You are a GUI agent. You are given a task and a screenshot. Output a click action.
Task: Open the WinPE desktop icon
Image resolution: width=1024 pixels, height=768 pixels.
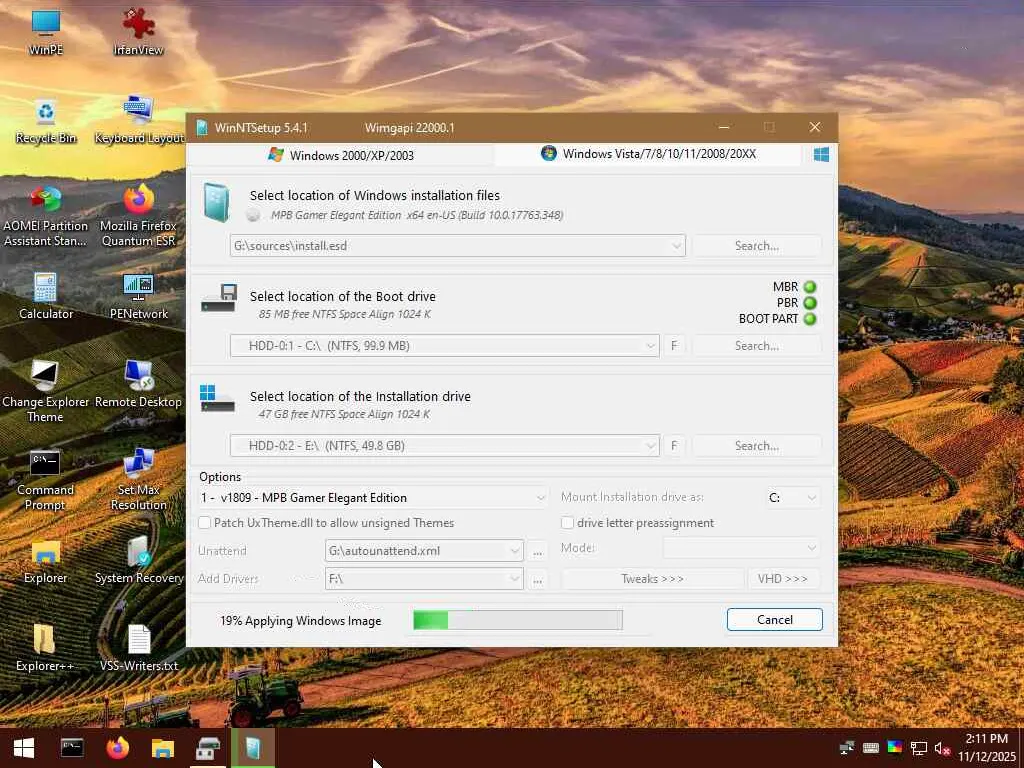tap(46, 31)
